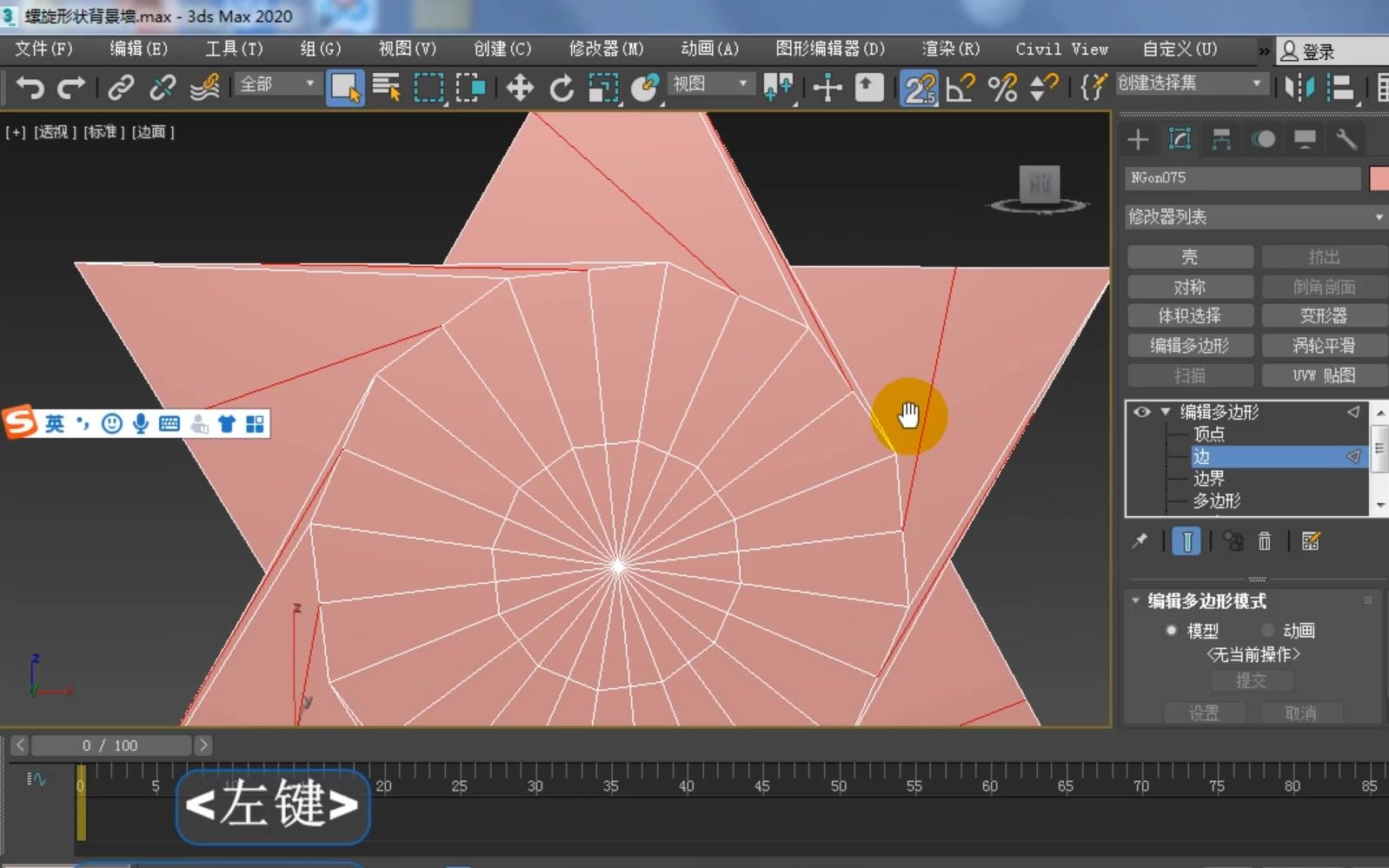The image size is (1389, 868).
Task: Toggle Spinner Snap icon
Action: [1044, 88]
